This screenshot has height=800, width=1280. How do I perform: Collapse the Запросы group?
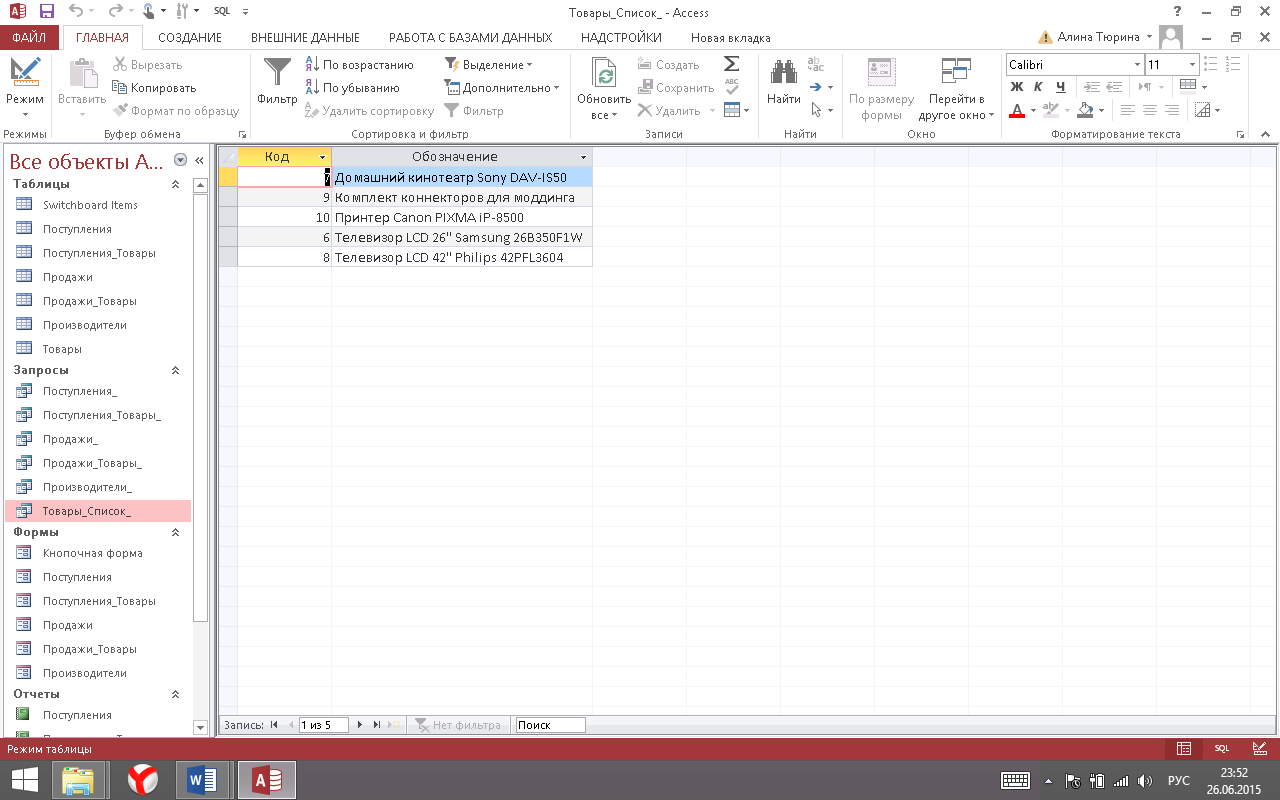point(176,371)
